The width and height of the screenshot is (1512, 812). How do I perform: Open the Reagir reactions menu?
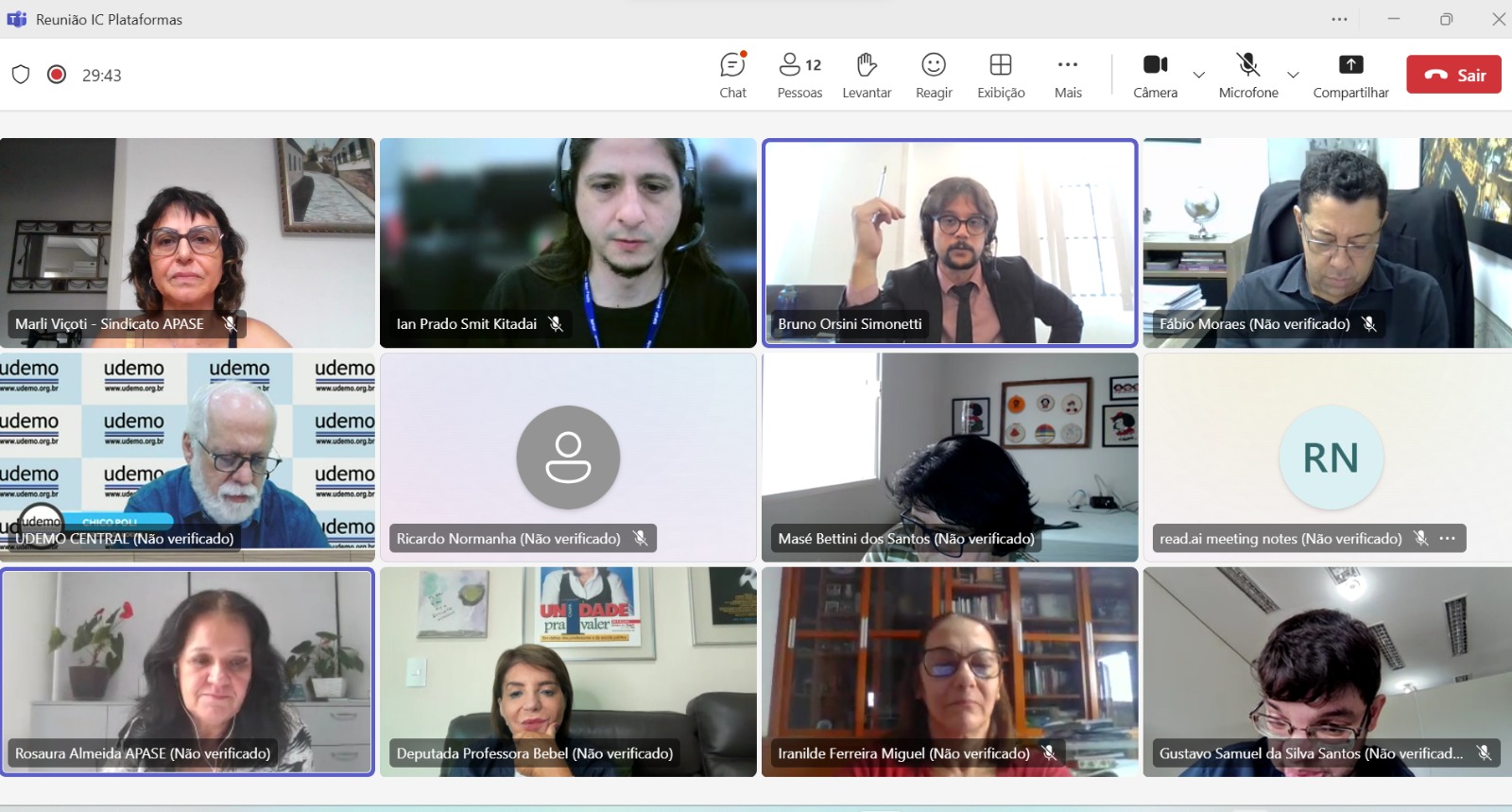pyautogui.click(x=934, y=75)
